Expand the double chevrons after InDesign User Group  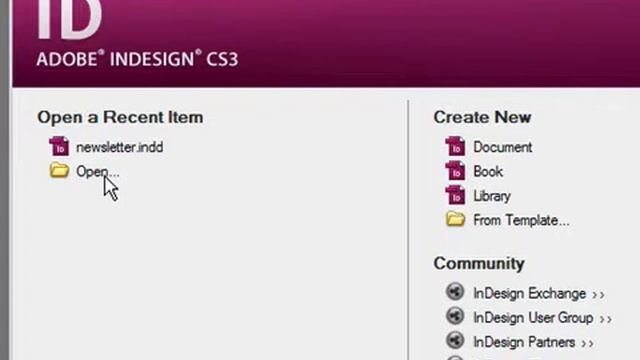pos(605,319)
